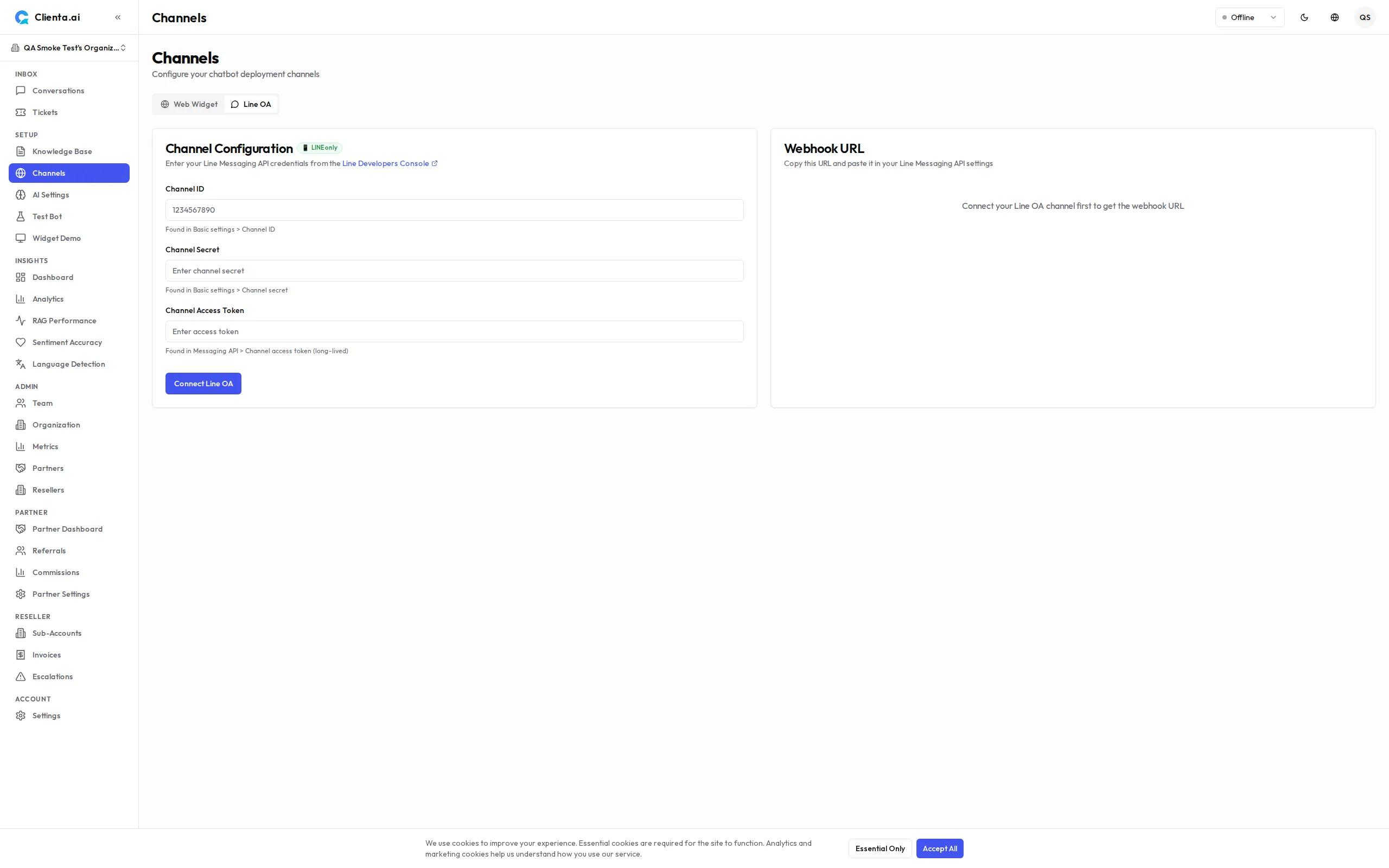
Task: Click the Resellers building icon
Action: pos(21,490)
